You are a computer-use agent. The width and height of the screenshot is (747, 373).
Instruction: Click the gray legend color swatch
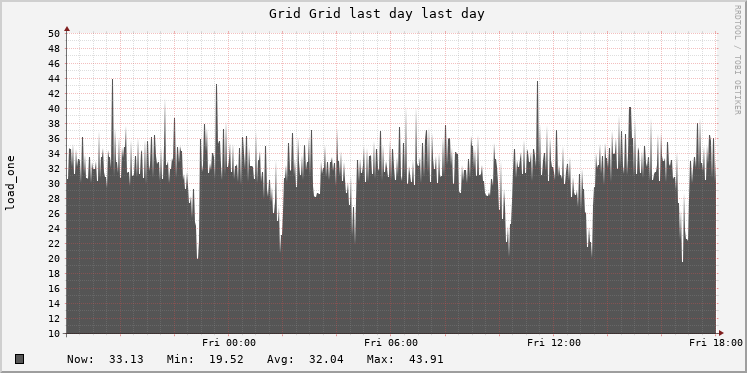click(x=20, y=359)
